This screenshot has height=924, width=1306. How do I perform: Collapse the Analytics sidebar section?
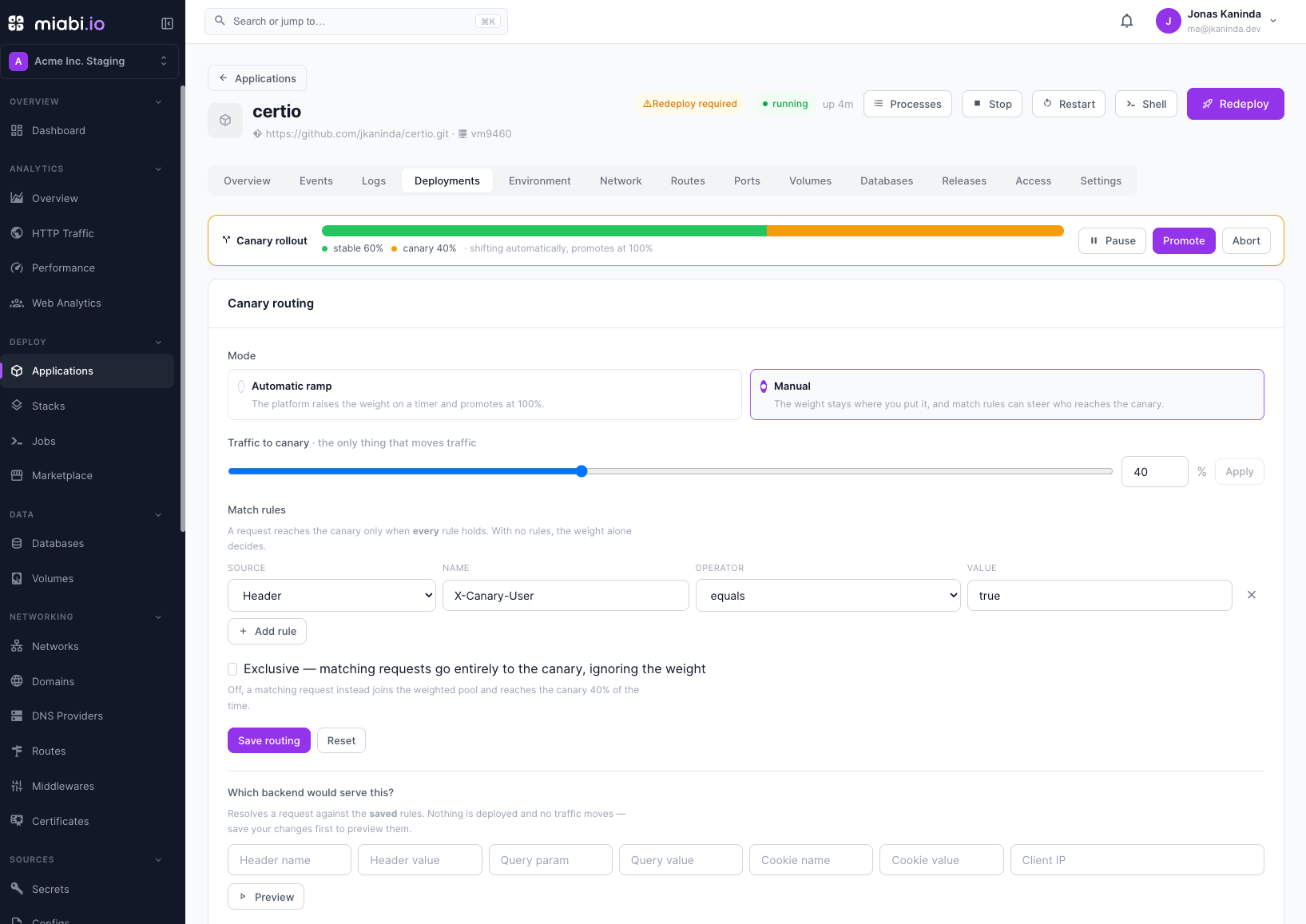click(x=158, y=169)
